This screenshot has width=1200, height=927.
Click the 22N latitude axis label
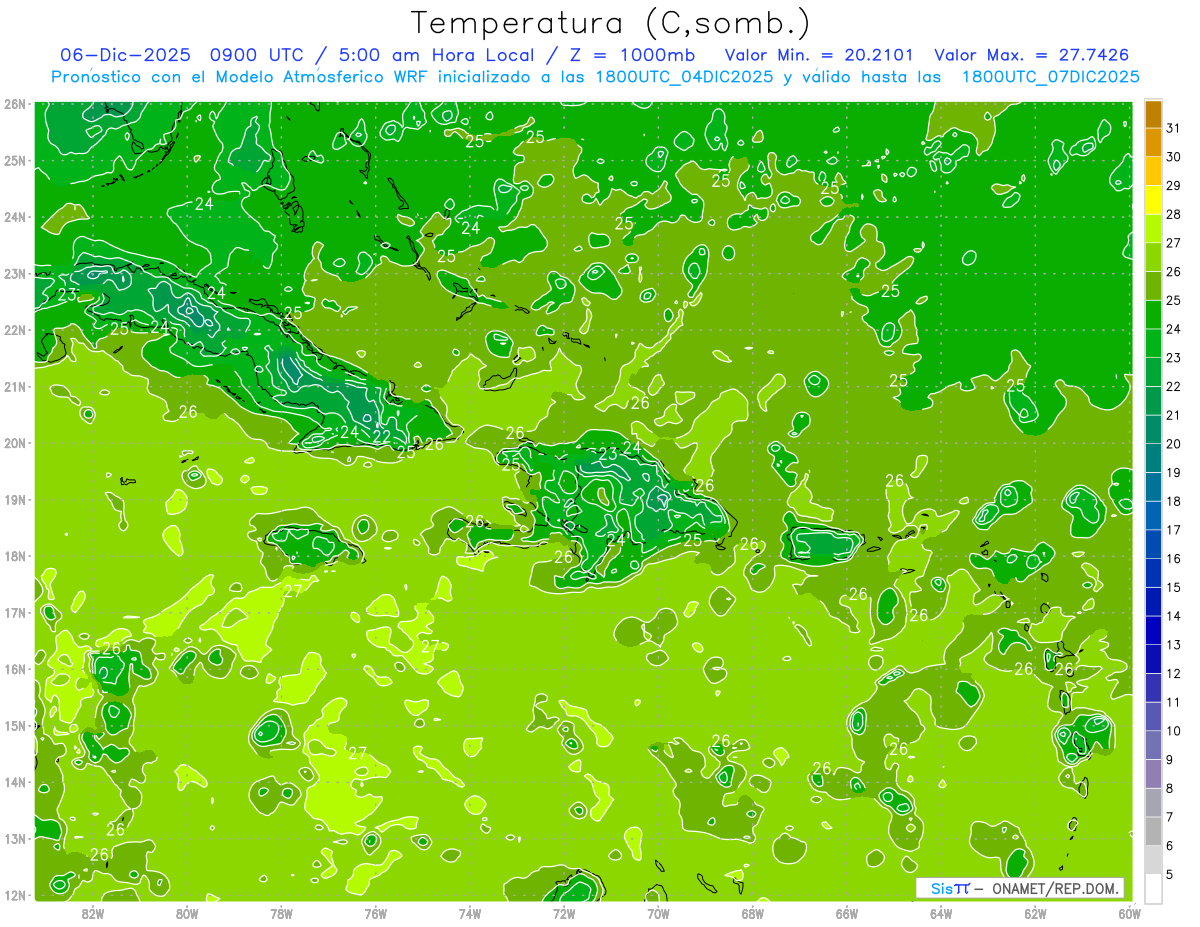(x=14, y=330)
